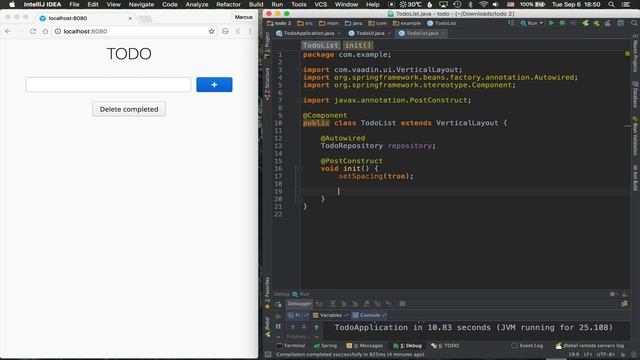
Task: Open the Structure tool window stripe
Action: coord(267,84)
